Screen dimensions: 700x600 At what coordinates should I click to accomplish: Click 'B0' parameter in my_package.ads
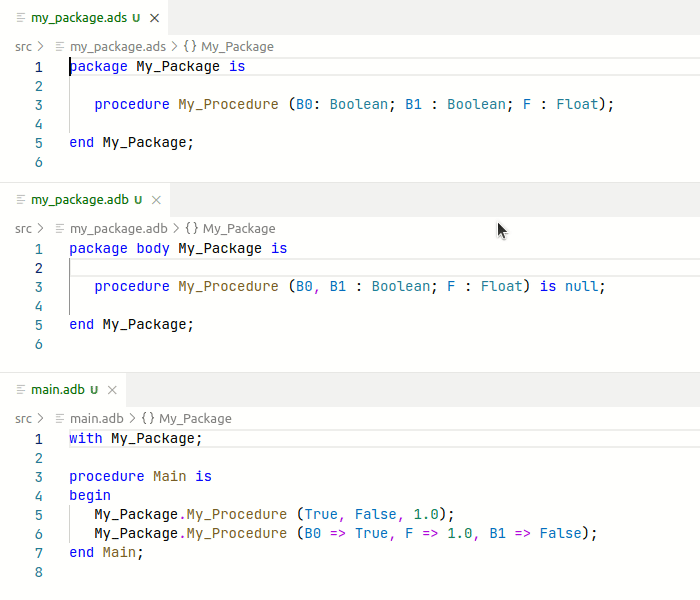[304, 104]
